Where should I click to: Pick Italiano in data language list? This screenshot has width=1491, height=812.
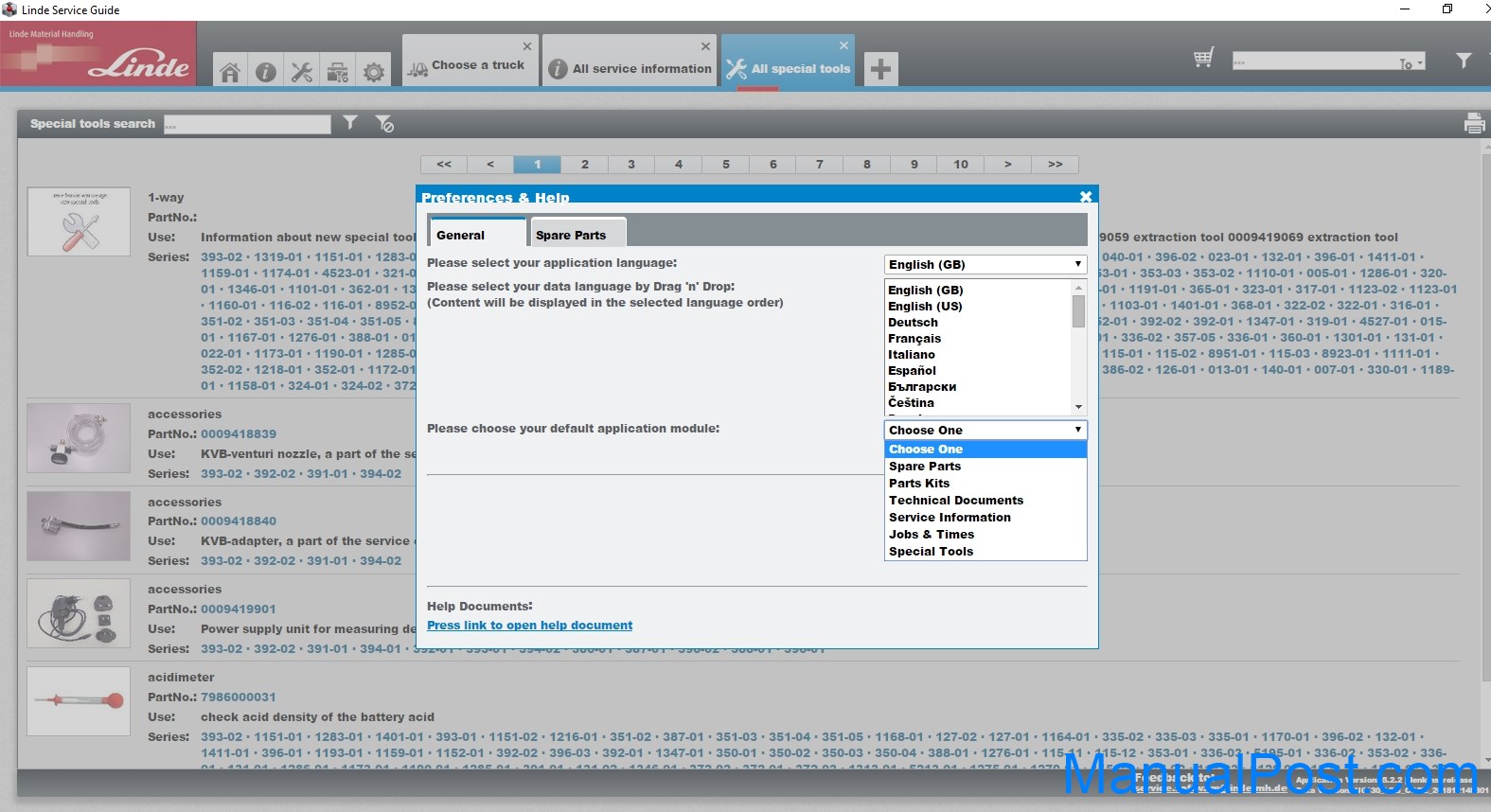pos(912,355)
